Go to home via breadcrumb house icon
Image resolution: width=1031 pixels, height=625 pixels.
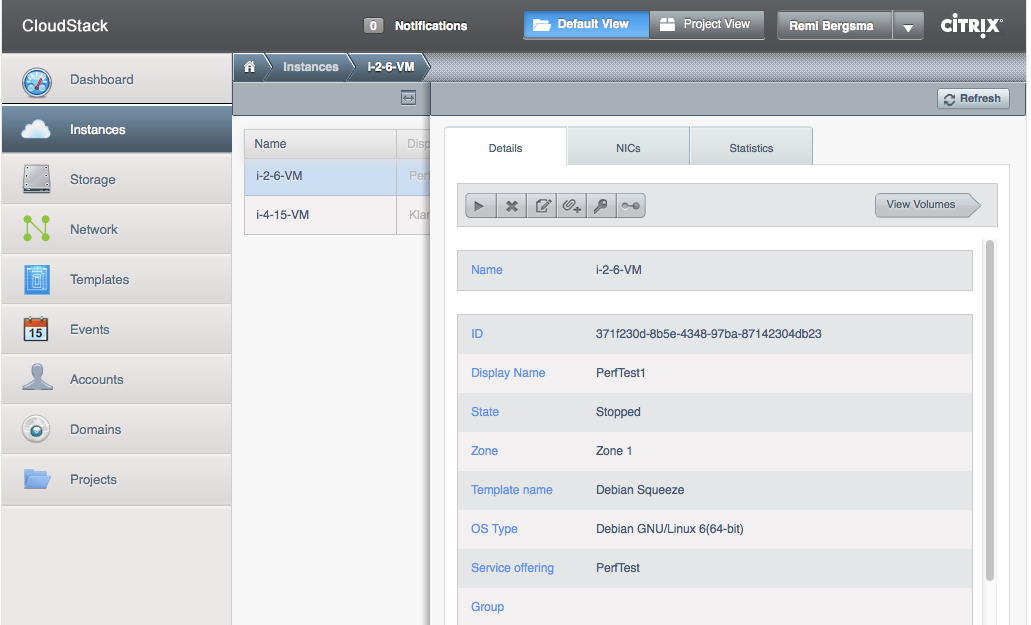pos(250,67)
